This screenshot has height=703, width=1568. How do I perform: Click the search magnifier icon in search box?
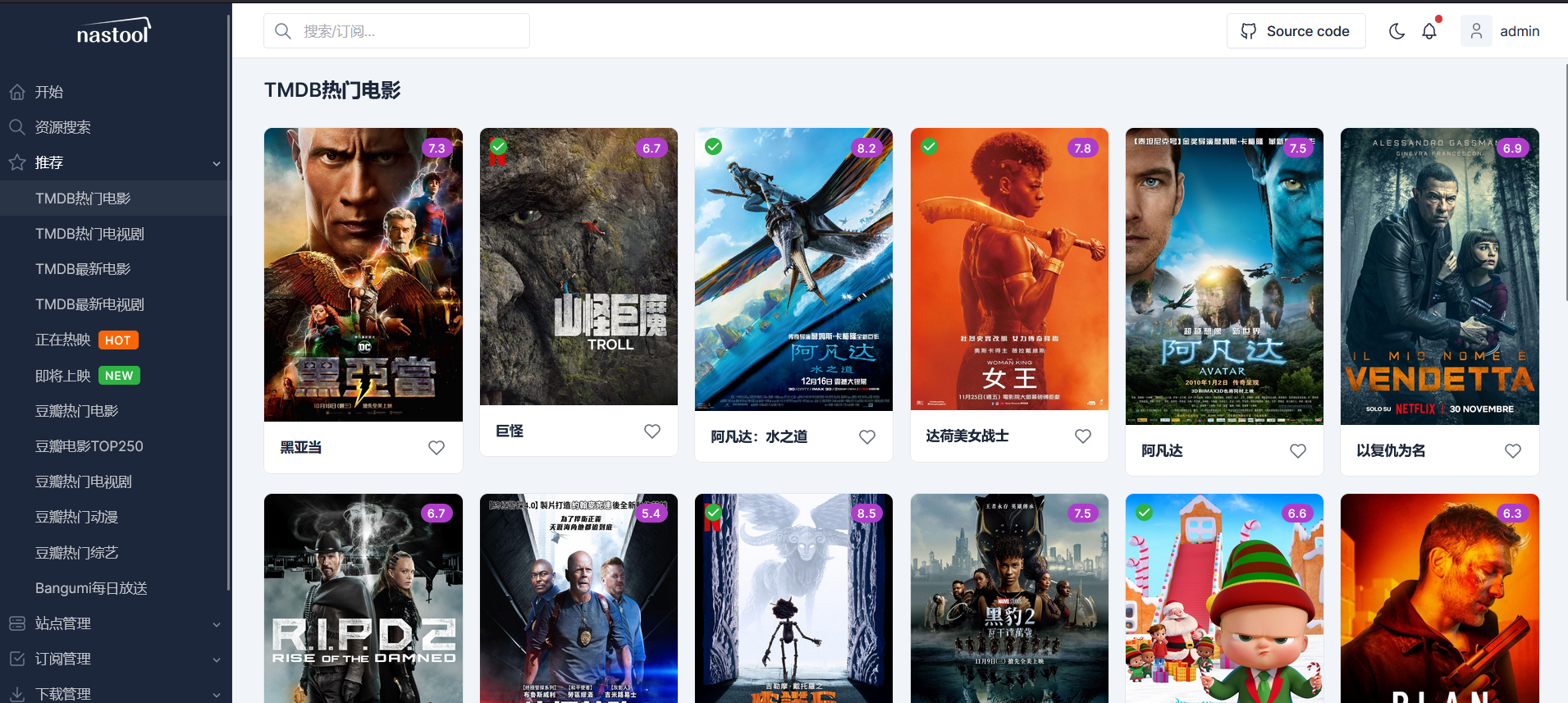coord(283,31)
